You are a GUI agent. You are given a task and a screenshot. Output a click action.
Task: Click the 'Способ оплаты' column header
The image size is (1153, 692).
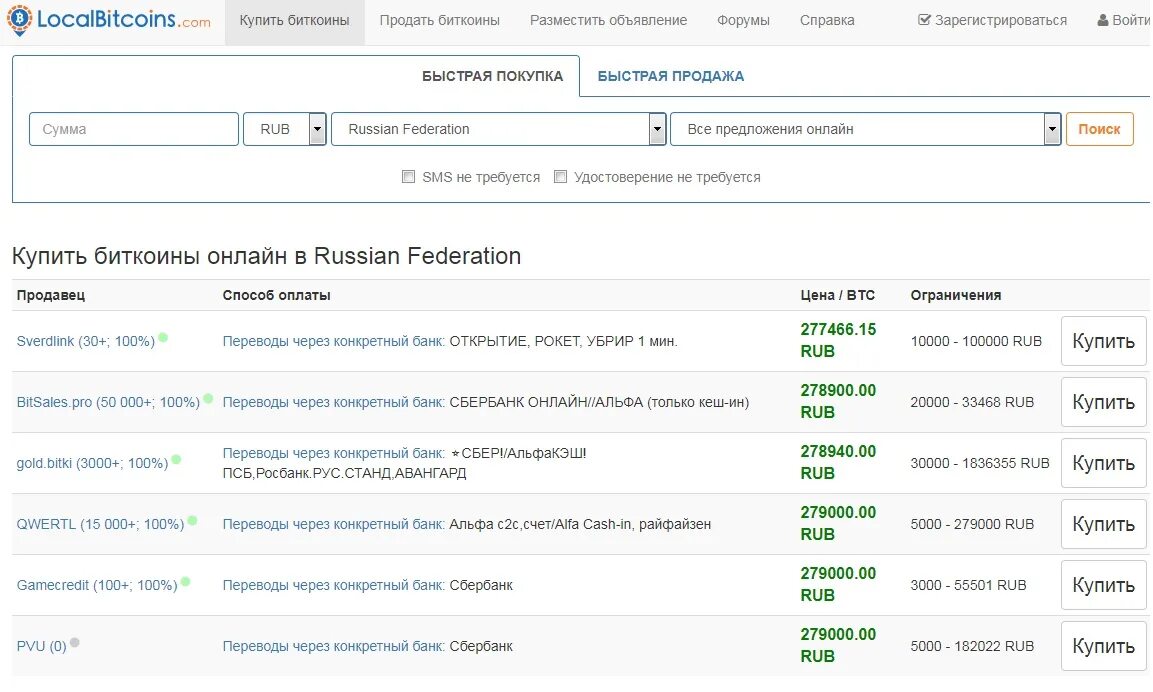tap(276, 295)
